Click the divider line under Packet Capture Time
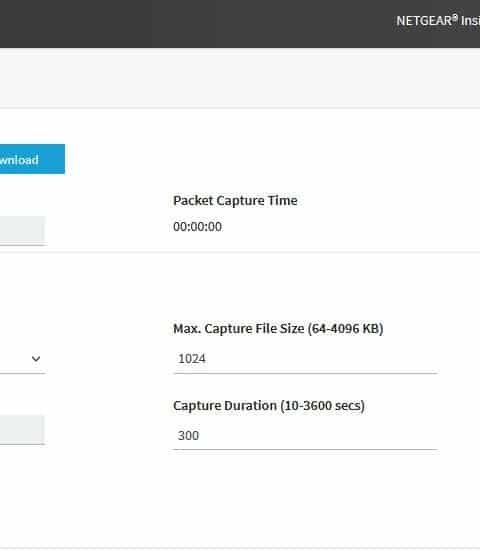The height and width of the screenshot is (550, 480). (240, 252)
